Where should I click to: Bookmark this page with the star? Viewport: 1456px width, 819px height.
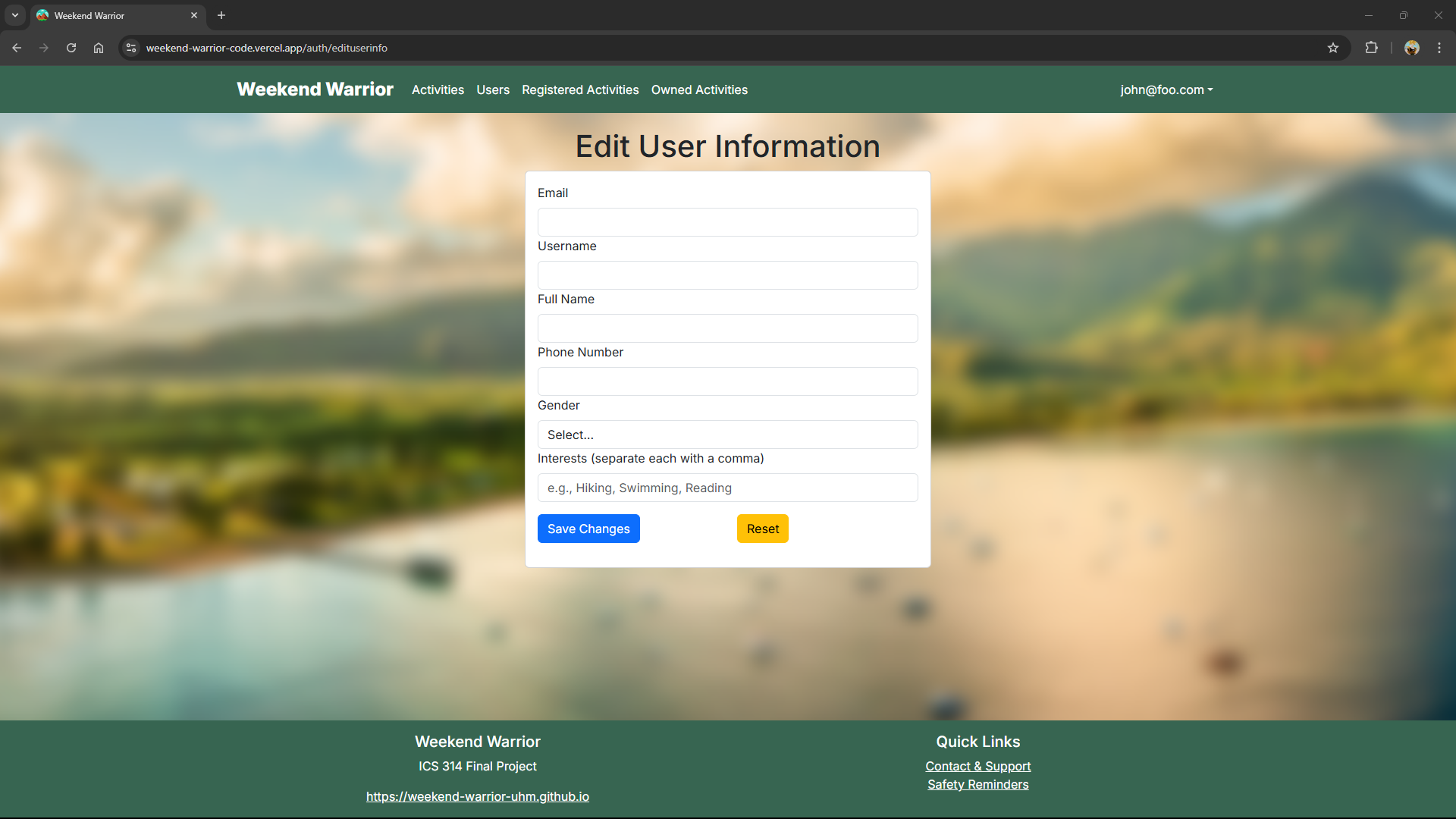pyautogui.click(x=1333, y=47)
